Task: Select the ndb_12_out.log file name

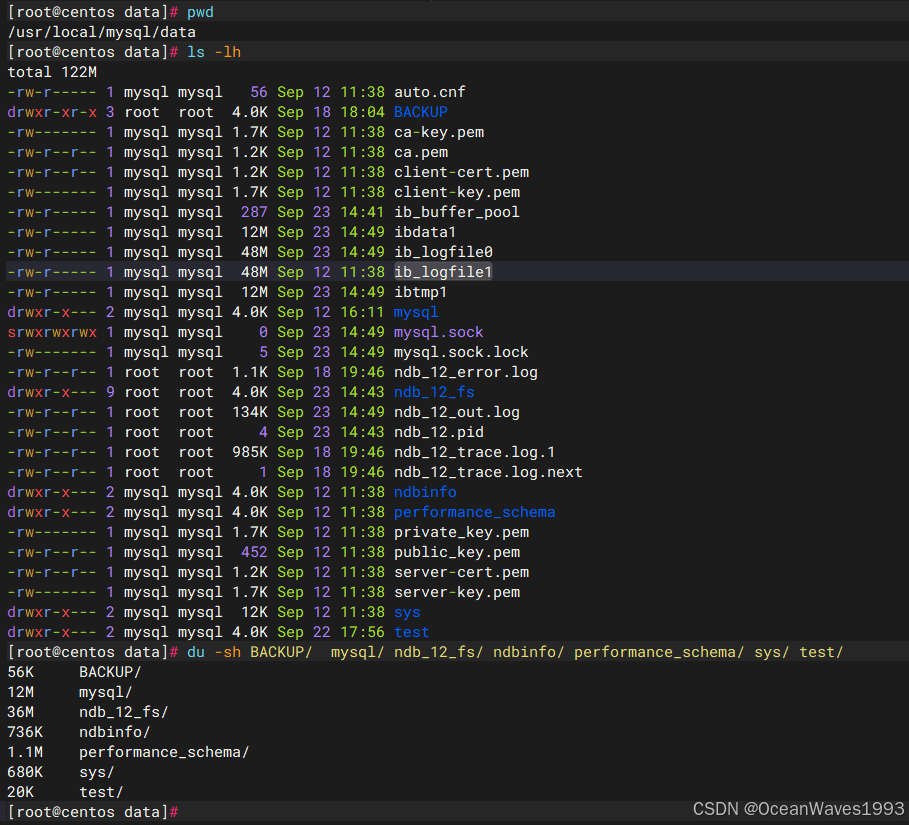Action: 457,412
